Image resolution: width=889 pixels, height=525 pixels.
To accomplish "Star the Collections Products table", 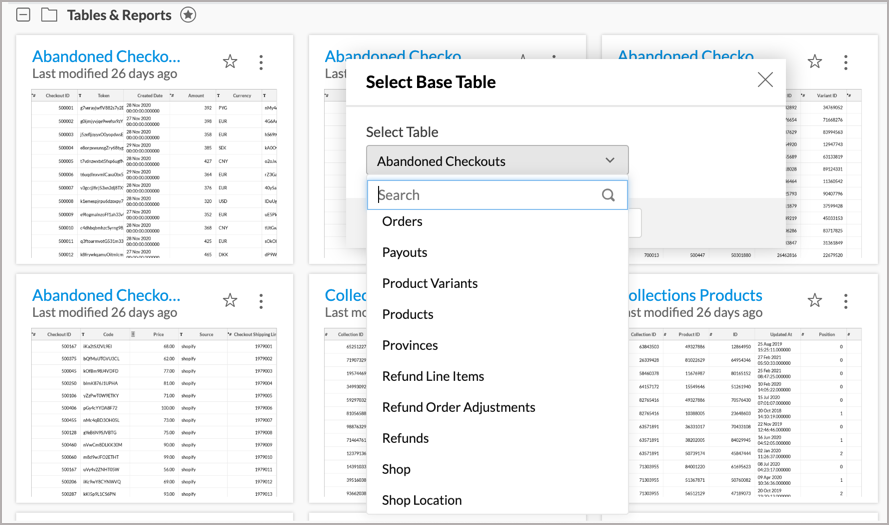I will pyautogui.click(x=814, y=300).
